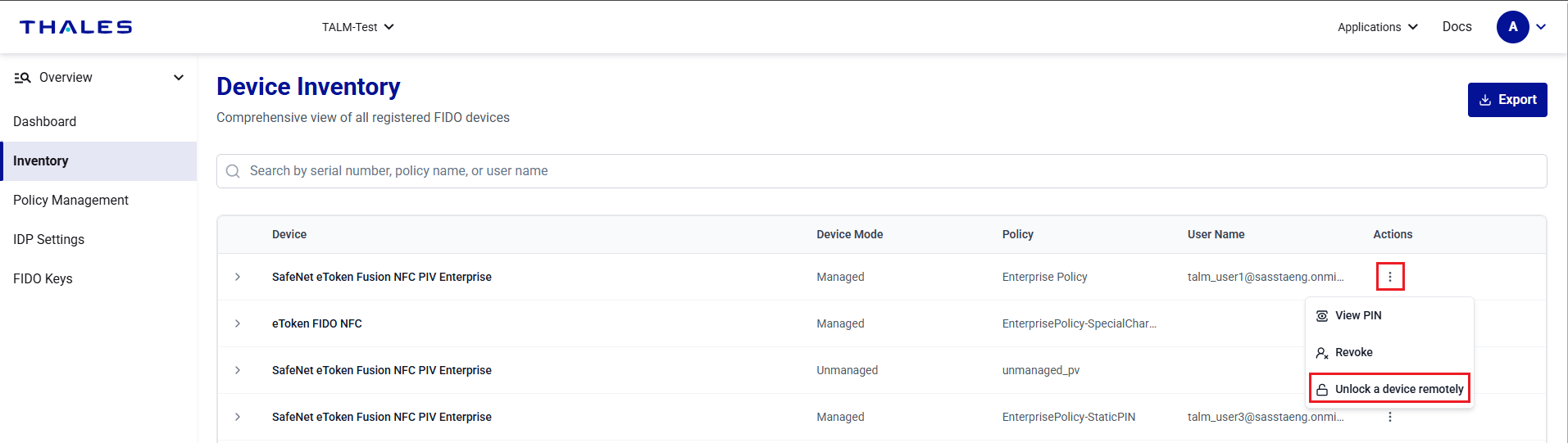Select Inventory in sidebar
This screenshot has height=443, width=1568.
coord(99,161)
